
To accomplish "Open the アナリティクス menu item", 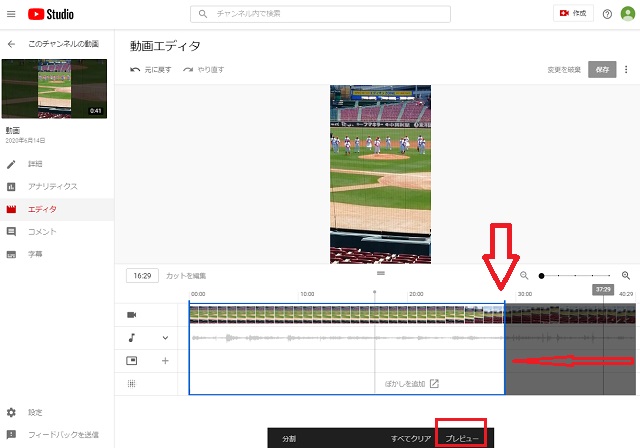I will 53,186.
